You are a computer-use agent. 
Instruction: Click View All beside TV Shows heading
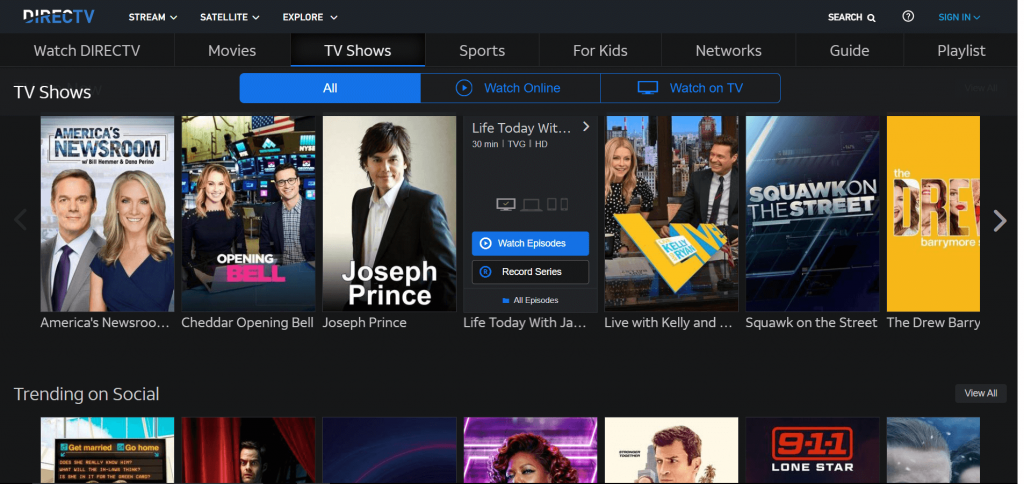(x=981, y=88)
